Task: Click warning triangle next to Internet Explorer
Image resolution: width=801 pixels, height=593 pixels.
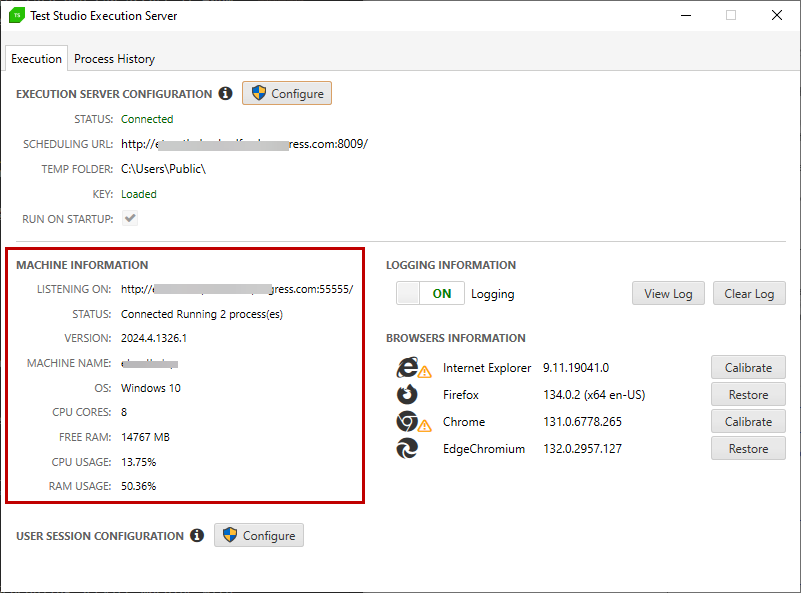Action: tap(425, 372)
